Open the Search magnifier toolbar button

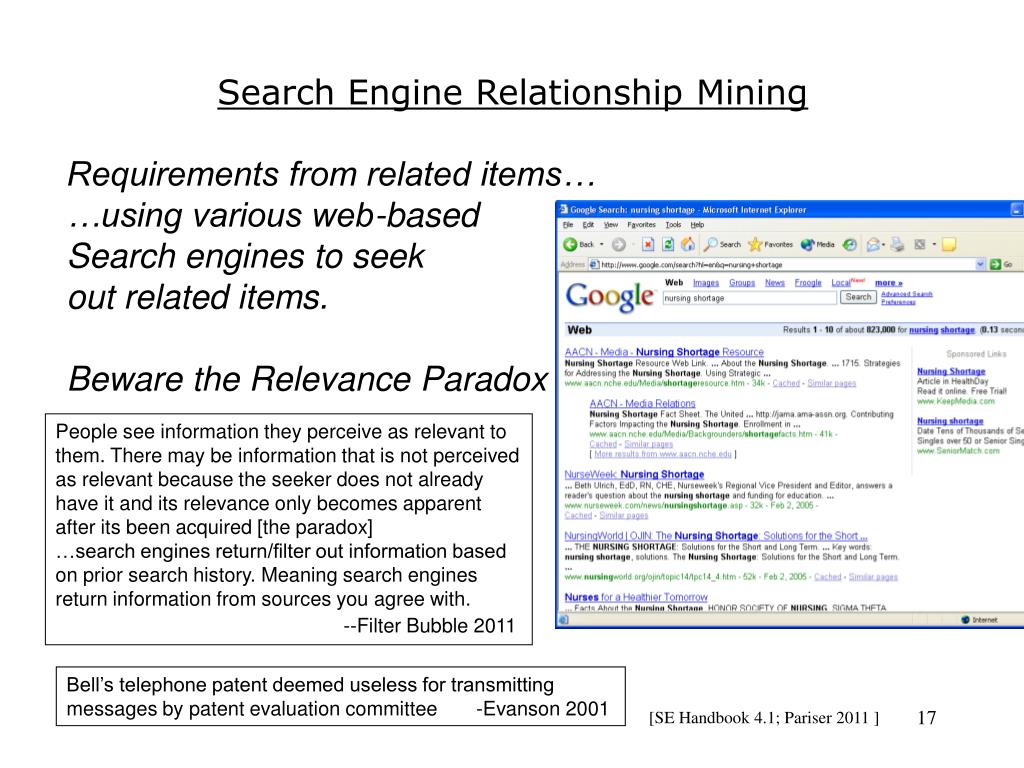(x=722, y=244)
